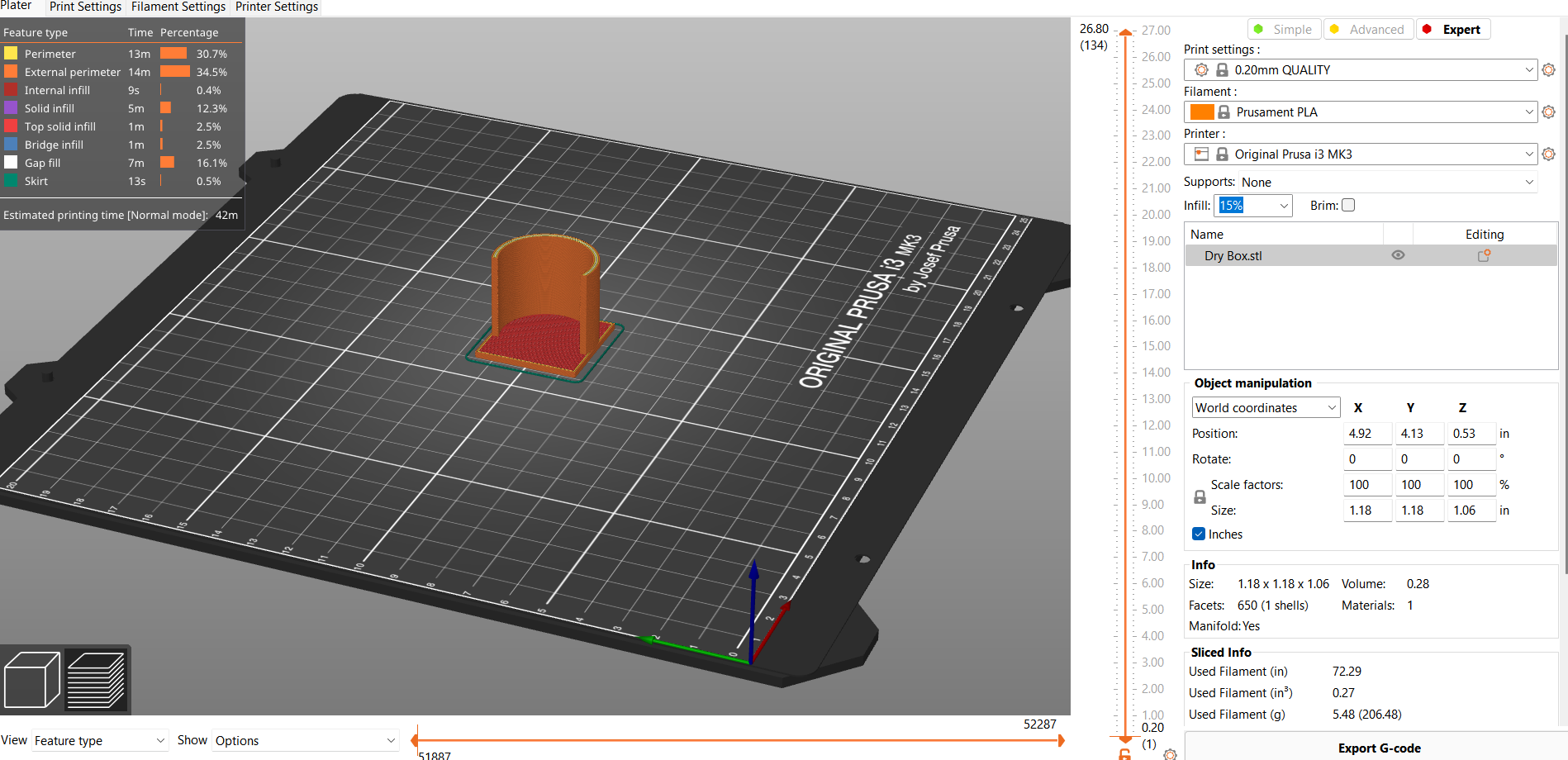Viewport: 1568px width, 760px height.
Task: Switch to the Print Settings tab
Action: click(85, 7)
